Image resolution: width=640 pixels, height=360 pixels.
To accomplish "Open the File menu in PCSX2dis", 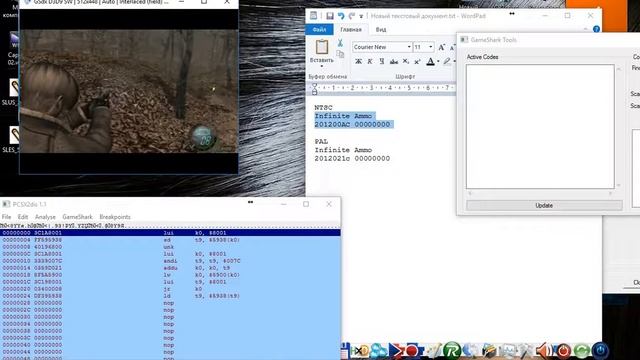I will [7, 217].
